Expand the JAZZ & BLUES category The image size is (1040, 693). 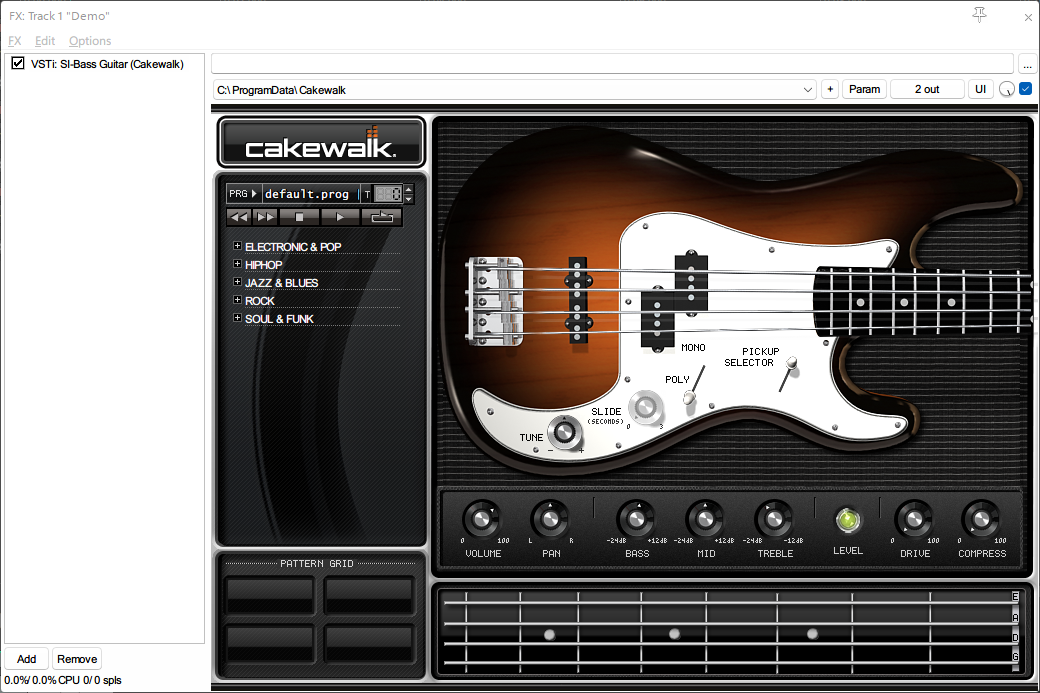pyautogui.click(x=237, y=282)
